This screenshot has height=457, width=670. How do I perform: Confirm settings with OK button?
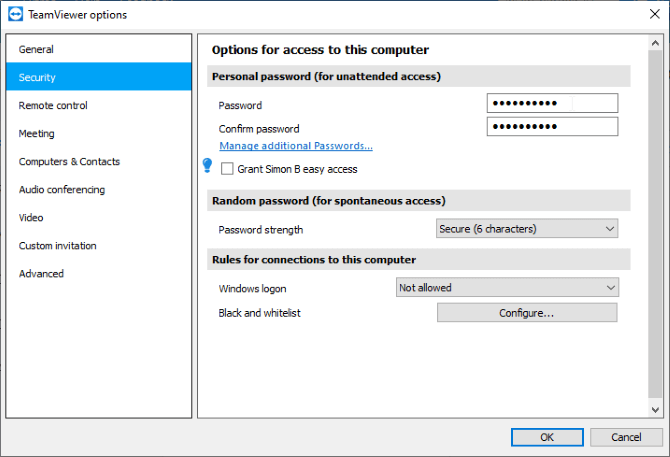(x=547, y=437)
